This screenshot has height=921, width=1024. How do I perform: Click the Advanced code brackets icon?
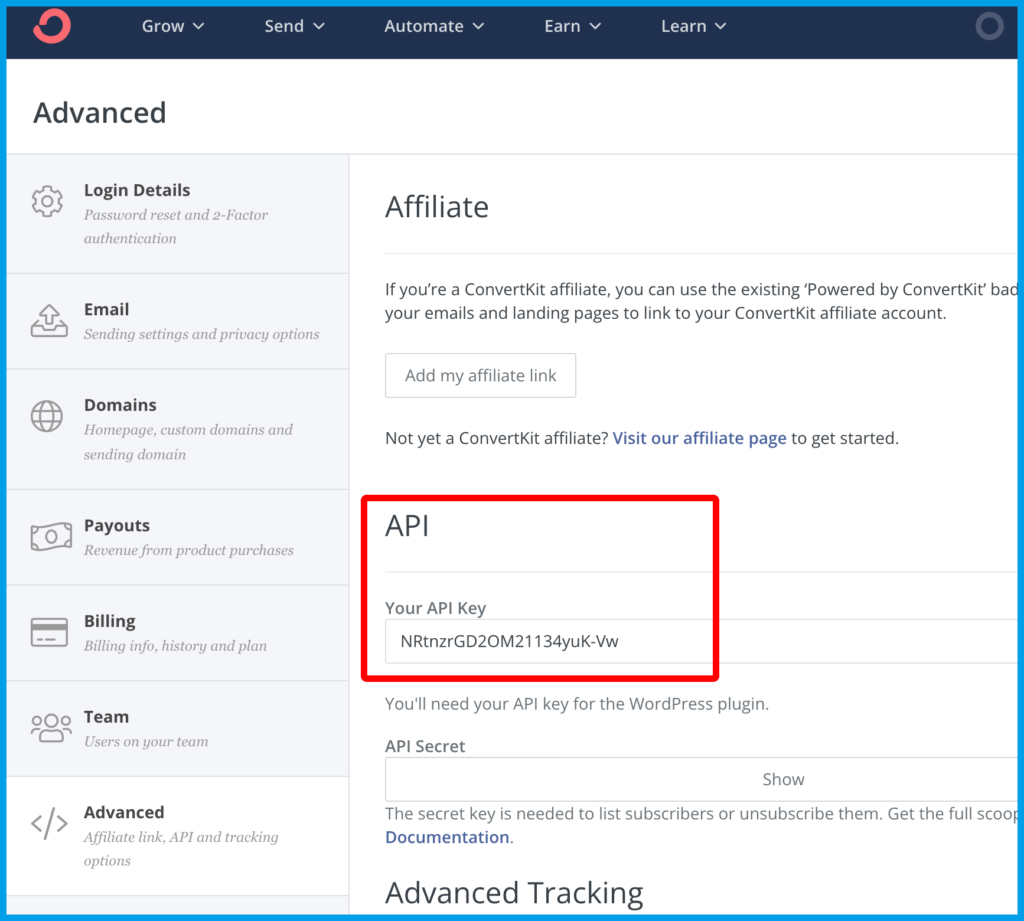pos(49,824)
